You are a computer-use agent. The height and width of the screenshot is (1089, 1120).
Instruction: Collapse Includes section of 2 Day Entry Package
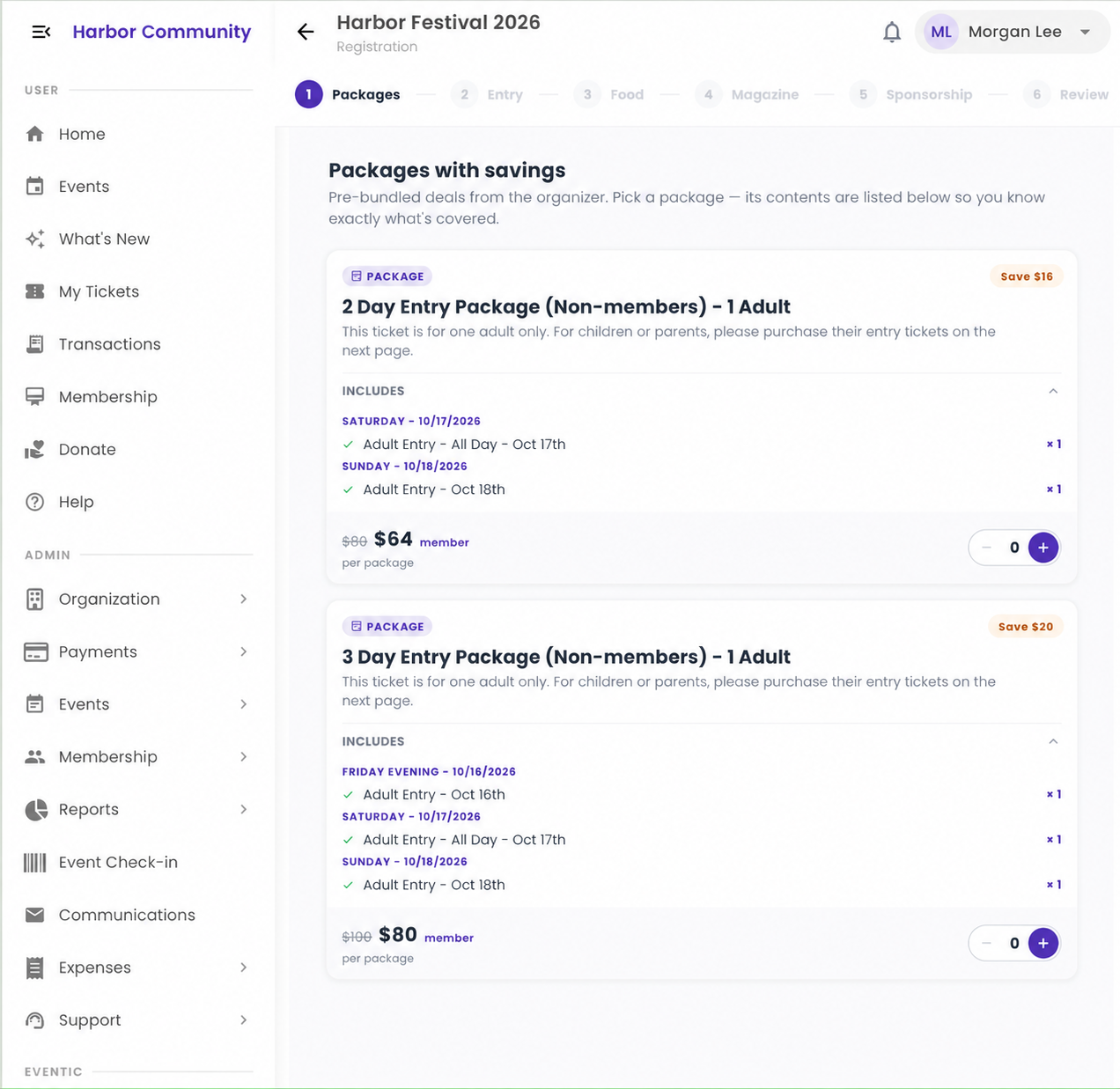pos(1053,391)
